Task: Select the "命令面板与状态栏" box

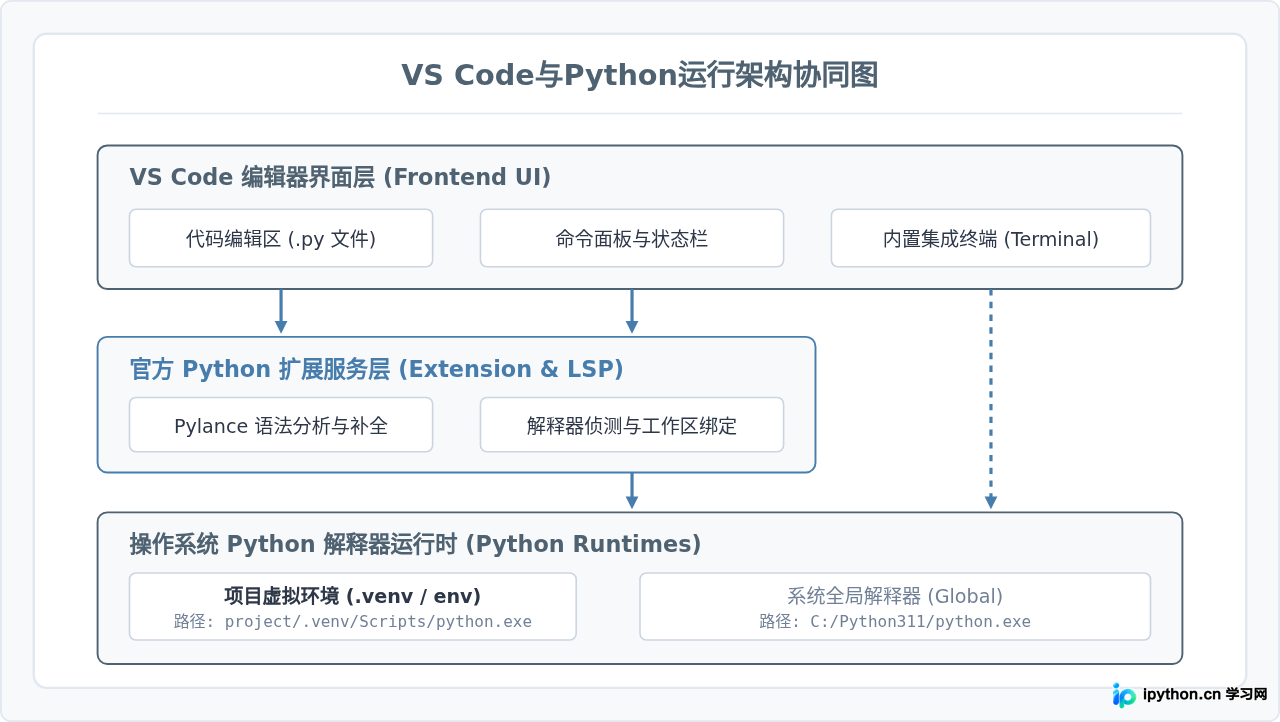Action: coord(632,238)
